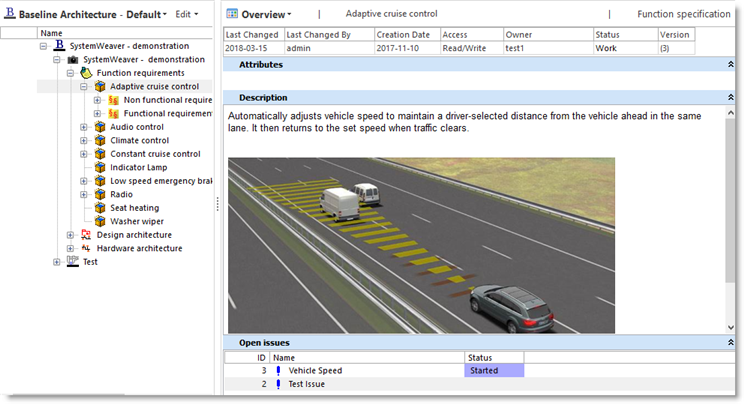The width and height of the screenshot is (744, 404).
Task: Click the Non functional requirements section icon
Action: [113, 100]
